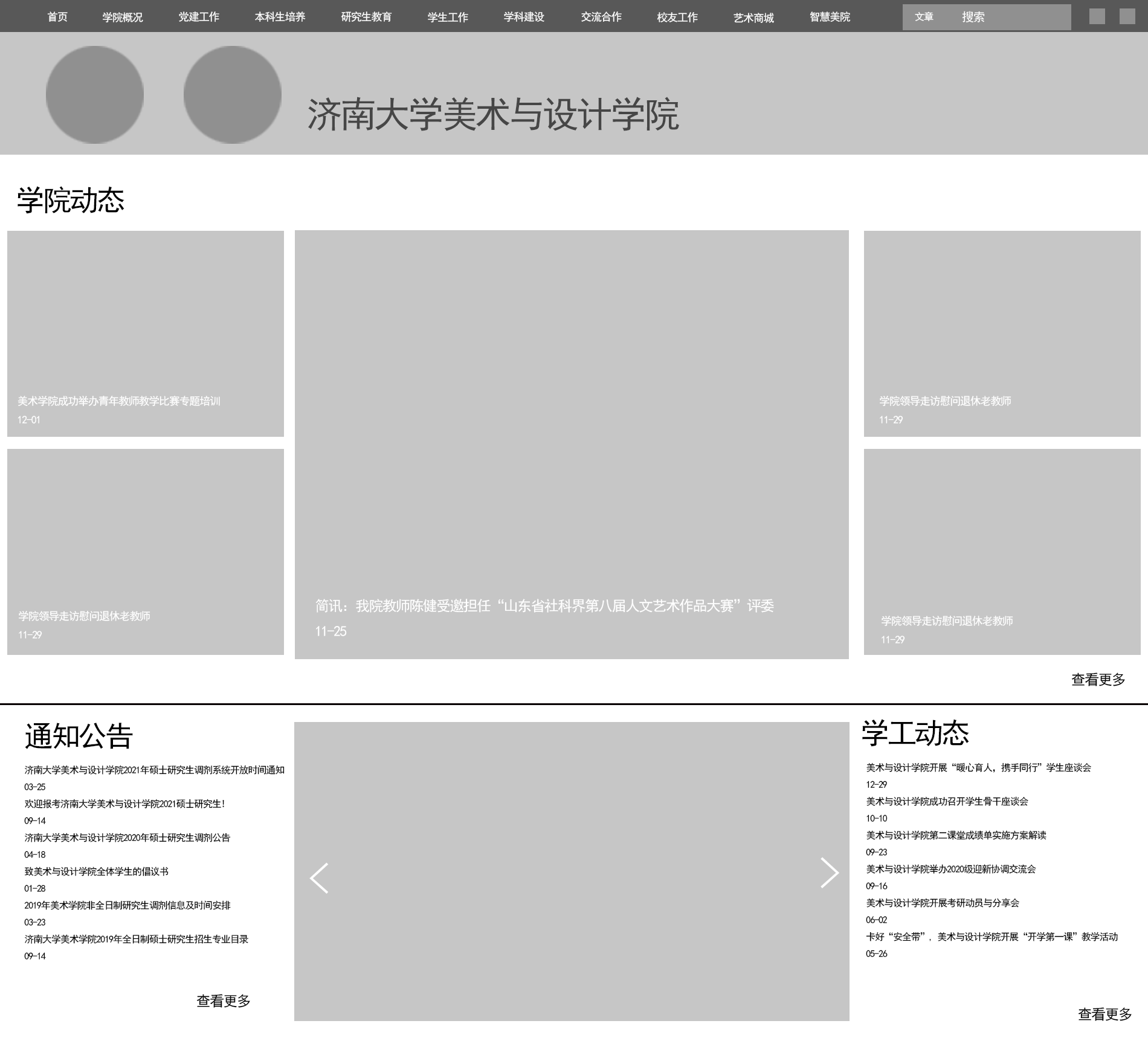This screenshot has height=1041, width=1148.
Task: Open the 研究生教育 menu item
Action: tap(366, 17)
